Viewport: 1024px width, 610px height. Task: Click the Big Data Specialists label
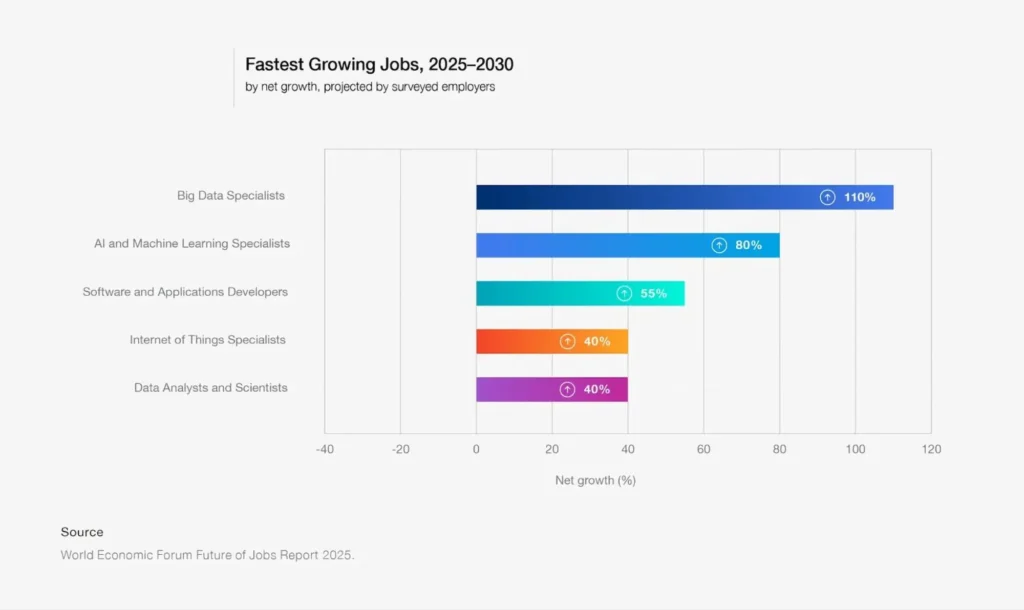(x=231, y=196)
